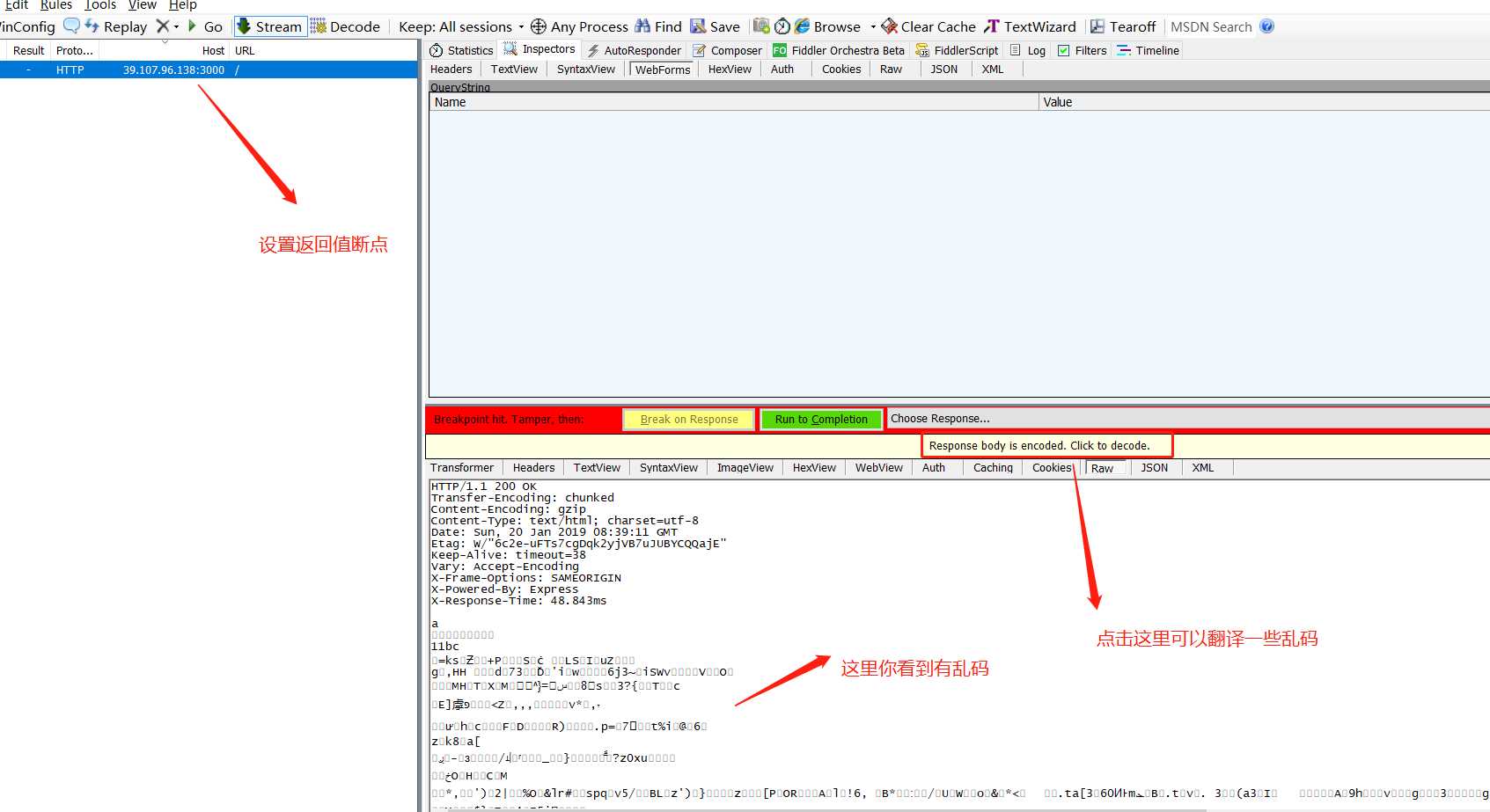Replay the selected session
Screen dimensions: 1490x812
tap(116, 26)
